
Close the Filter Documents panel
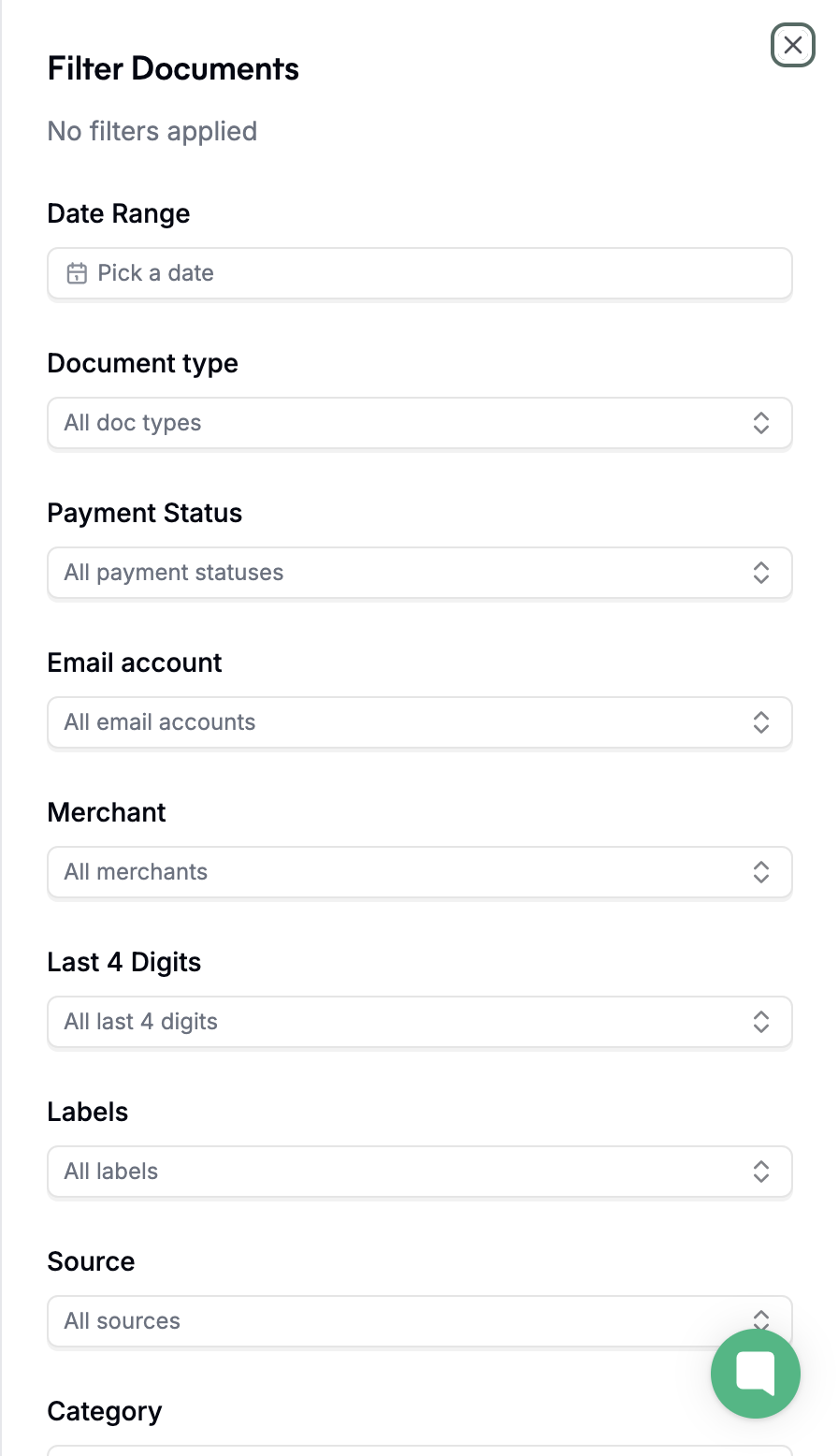[793, 45]
